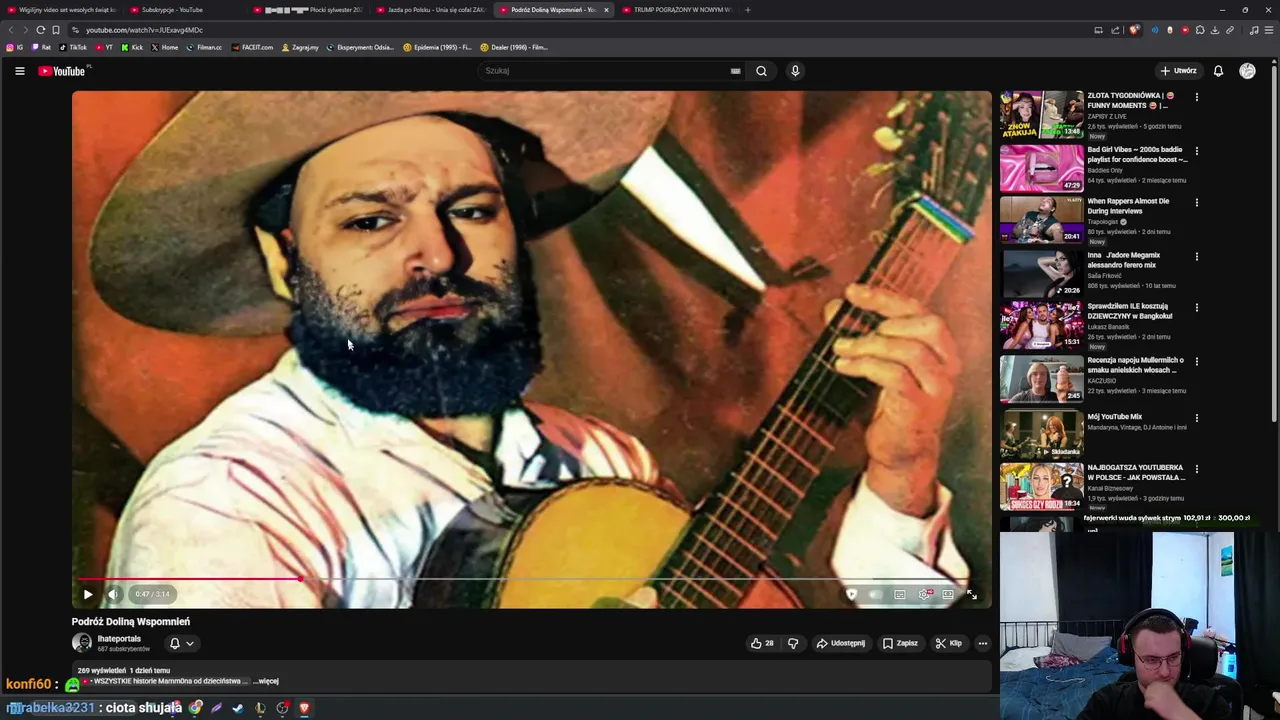The height and width of the screenshot is (720, 1280).
Task: Open options for Mój YouTube Mix
Action: click(x=1196, y=417)
